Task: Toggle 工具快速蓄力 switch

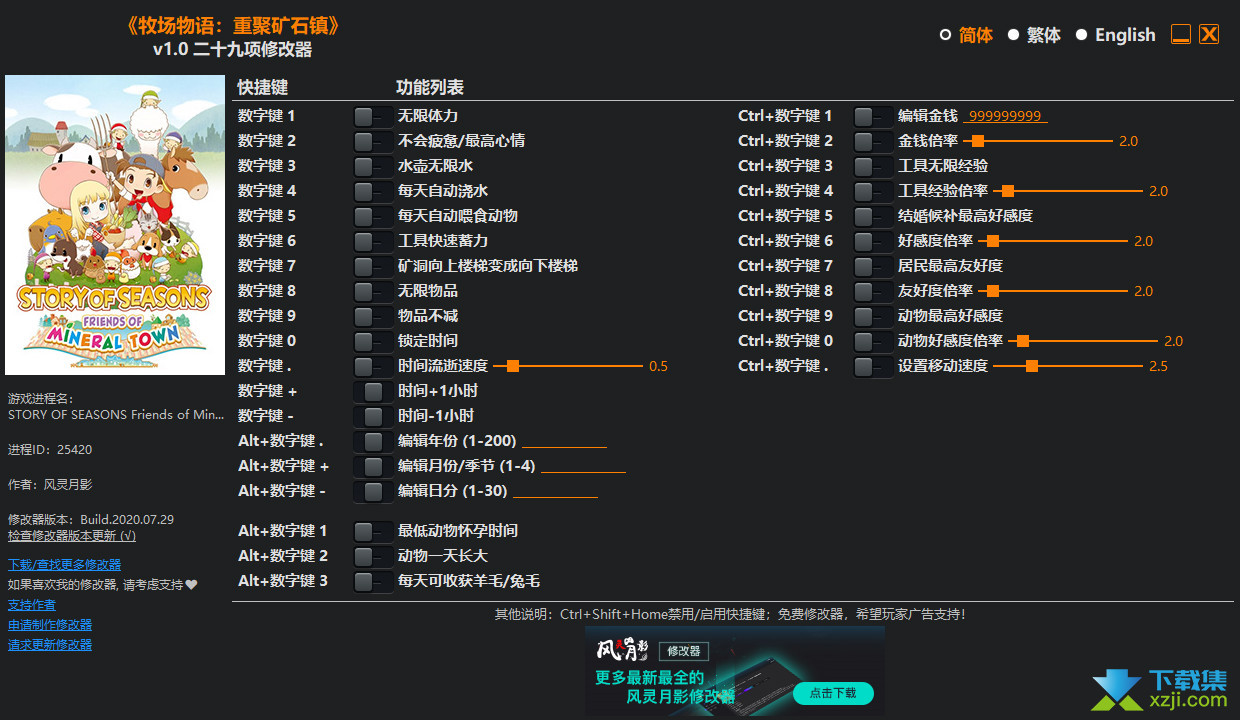Action: click(373, 241)
